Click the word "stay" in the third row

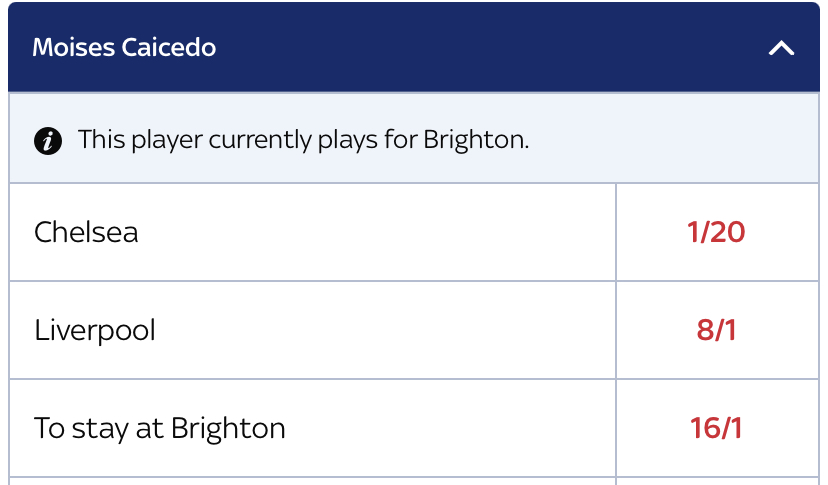pyautogui.click(x=100, y=430)
